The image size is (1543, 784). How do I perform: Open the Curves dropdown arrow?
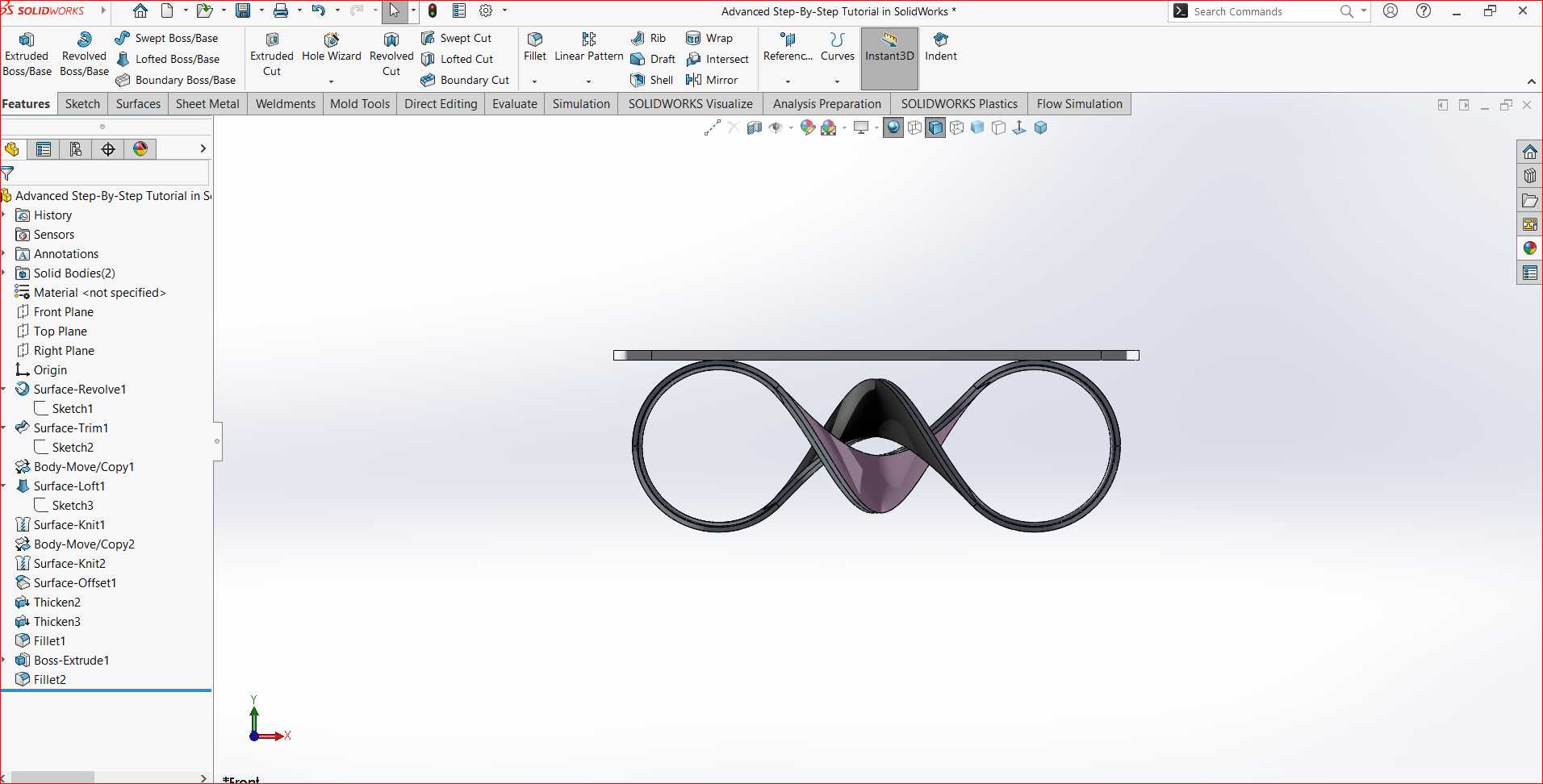point(837,81)
